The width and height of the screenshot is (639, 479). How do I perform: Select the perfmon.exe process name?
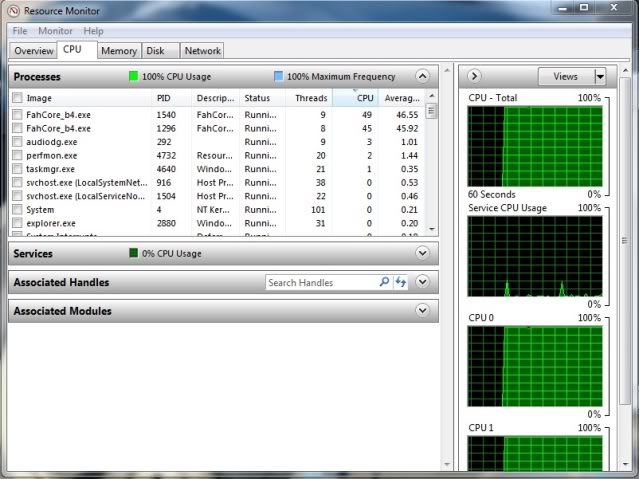pos(51,155)
